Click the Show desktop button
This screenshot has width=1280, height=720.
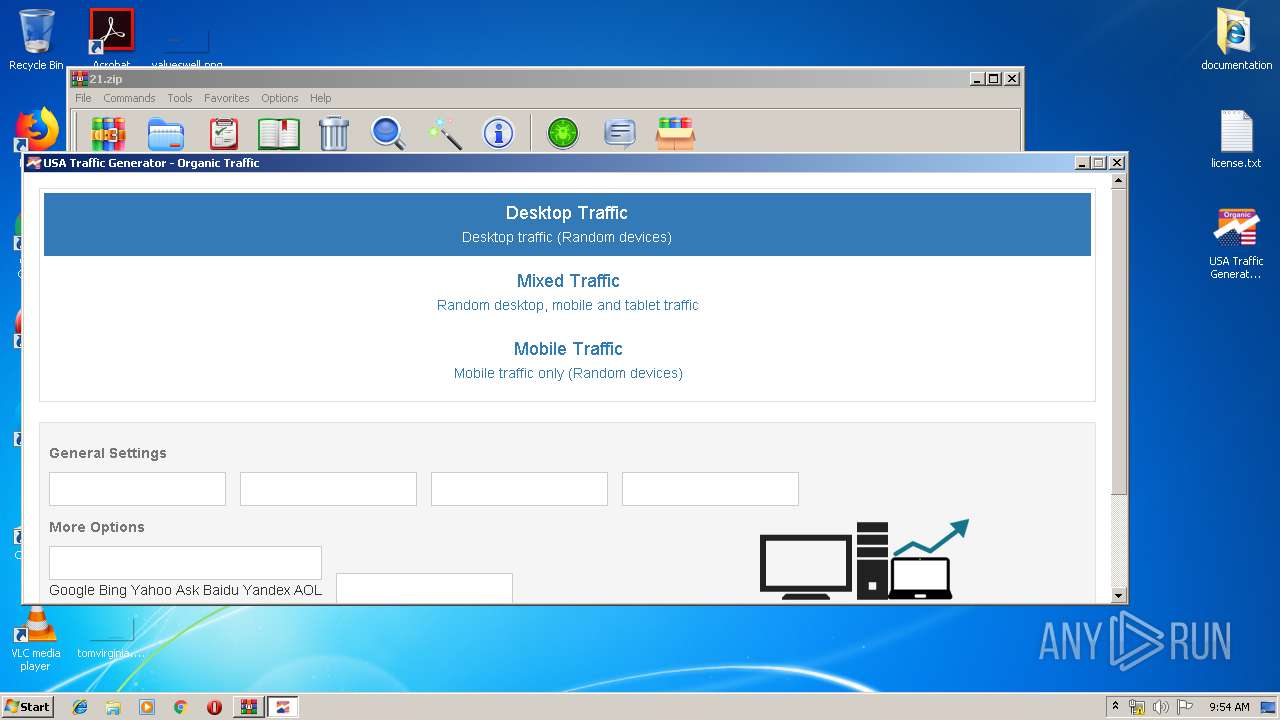click(1270, 707)
